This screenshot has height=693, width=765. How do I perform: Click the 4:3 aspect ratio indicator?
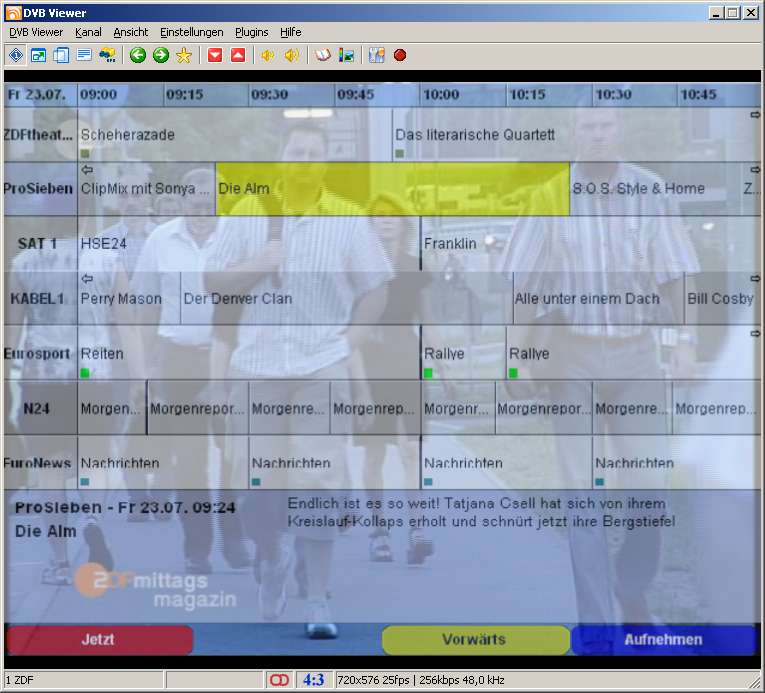click(313, 679)
